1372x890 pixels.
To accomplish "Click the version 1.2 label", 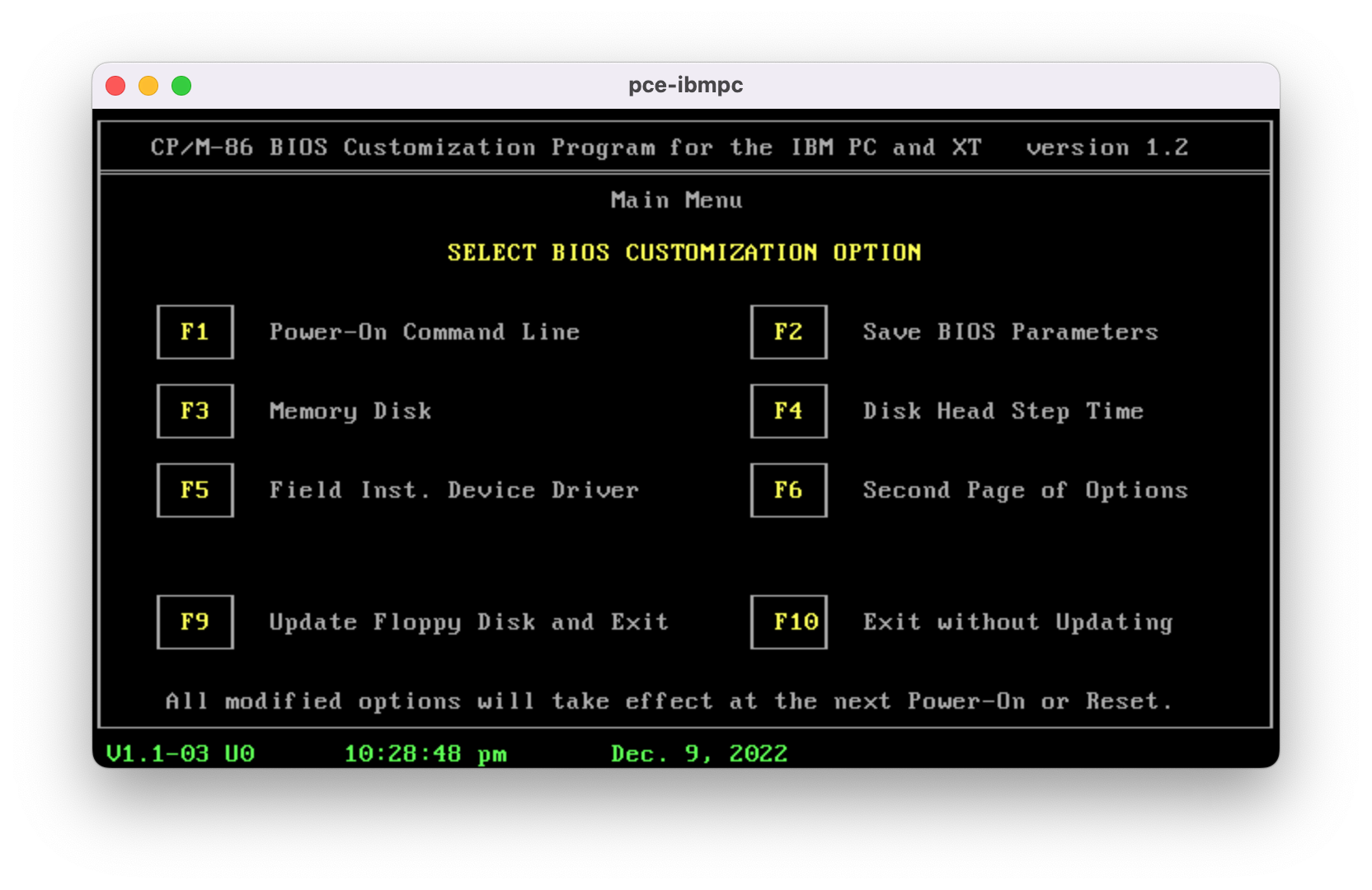I will click(1107, 148).
